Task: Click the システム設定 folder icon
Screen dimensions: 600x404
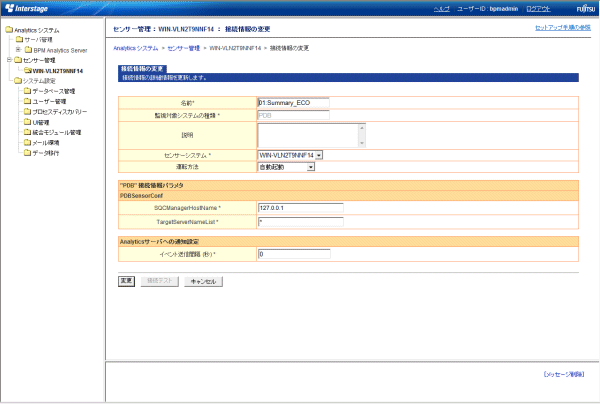Action: click(18, 80)
